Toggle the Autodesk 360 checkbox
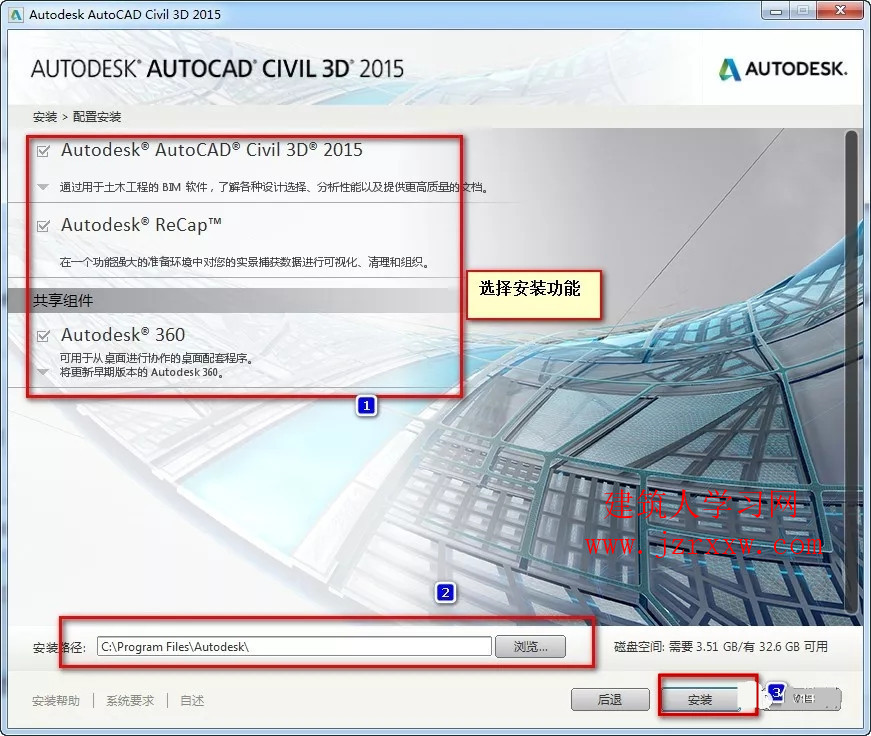Screen dimensions: 871x736 43,336
